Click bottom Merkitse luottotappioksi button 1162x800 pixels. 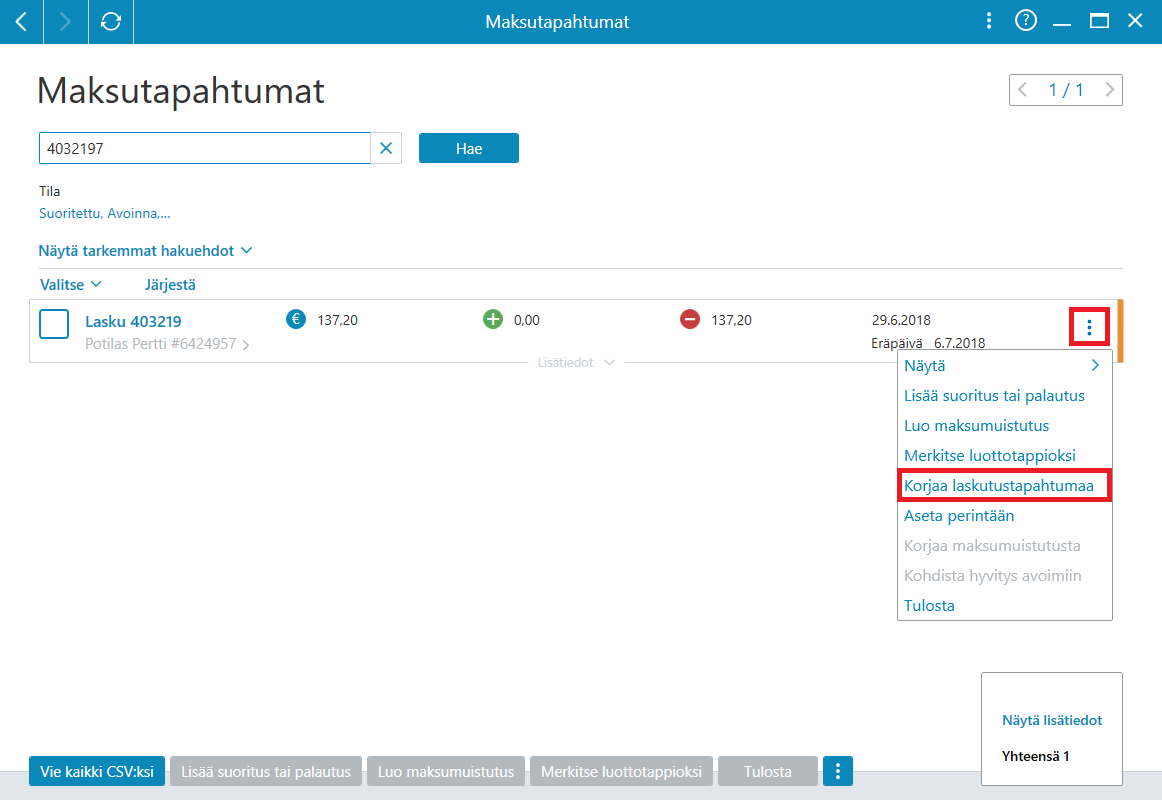621,771
